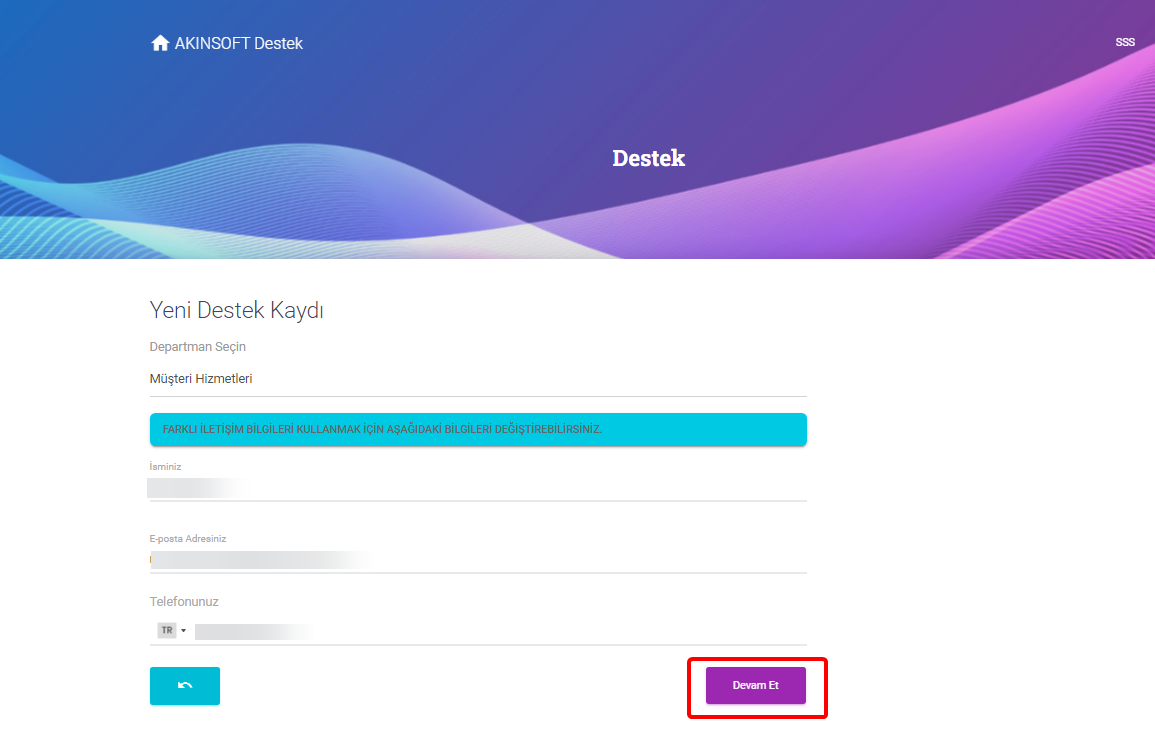This screenshot has height=734, width=1155.
Task: Expand the country code arrow next to TR
Action: (x=183, y=631)
